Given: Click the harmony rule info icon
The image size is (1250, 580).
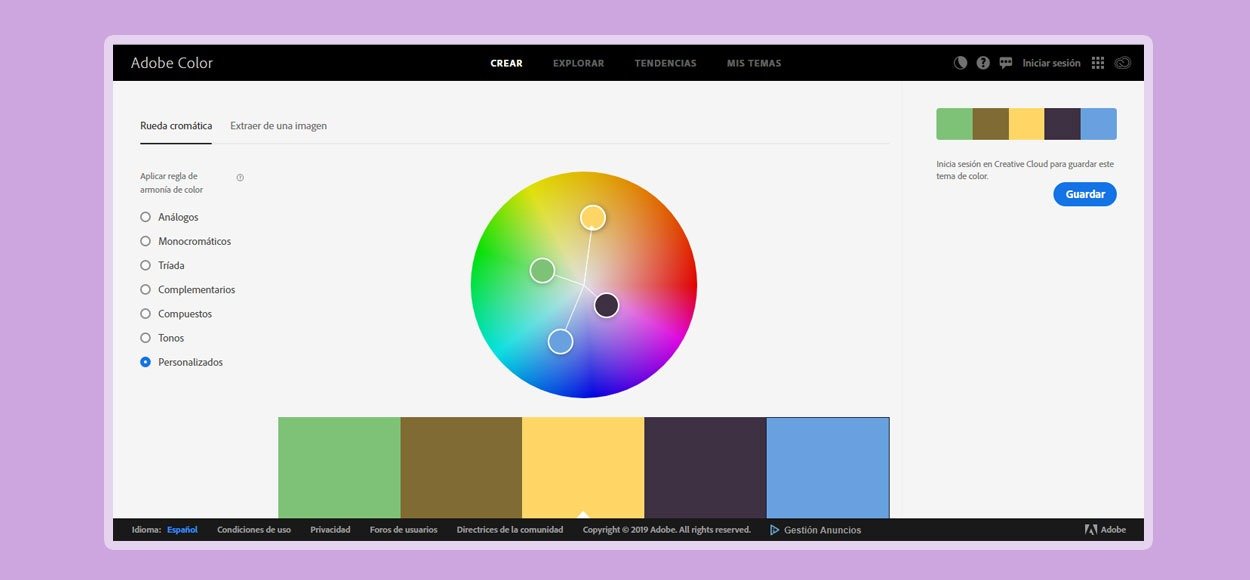Looking at the screenshot, I should tap(240, 177).
